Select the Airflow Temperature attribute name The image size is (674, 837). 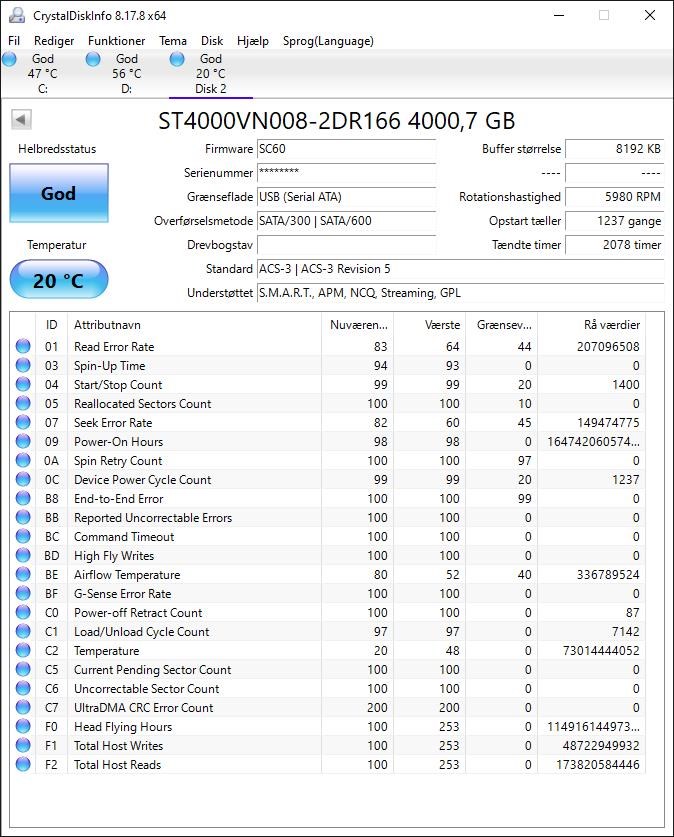click(127, 575)
